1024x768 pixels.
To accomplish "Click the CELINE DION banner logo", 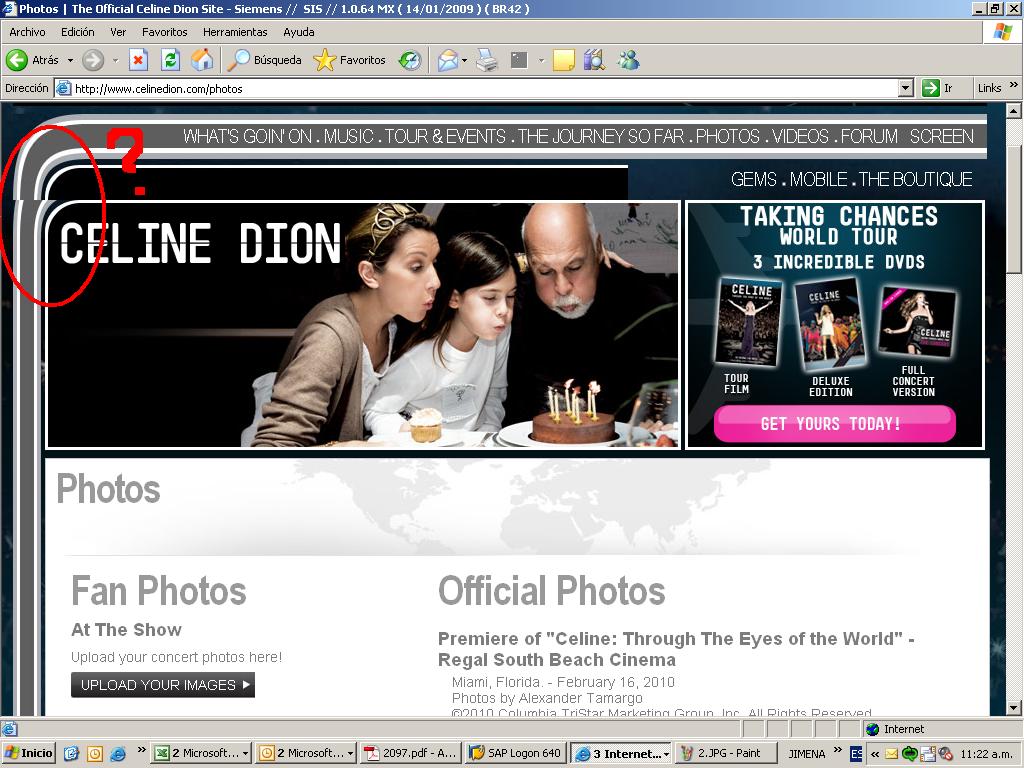I will point(200,243).
